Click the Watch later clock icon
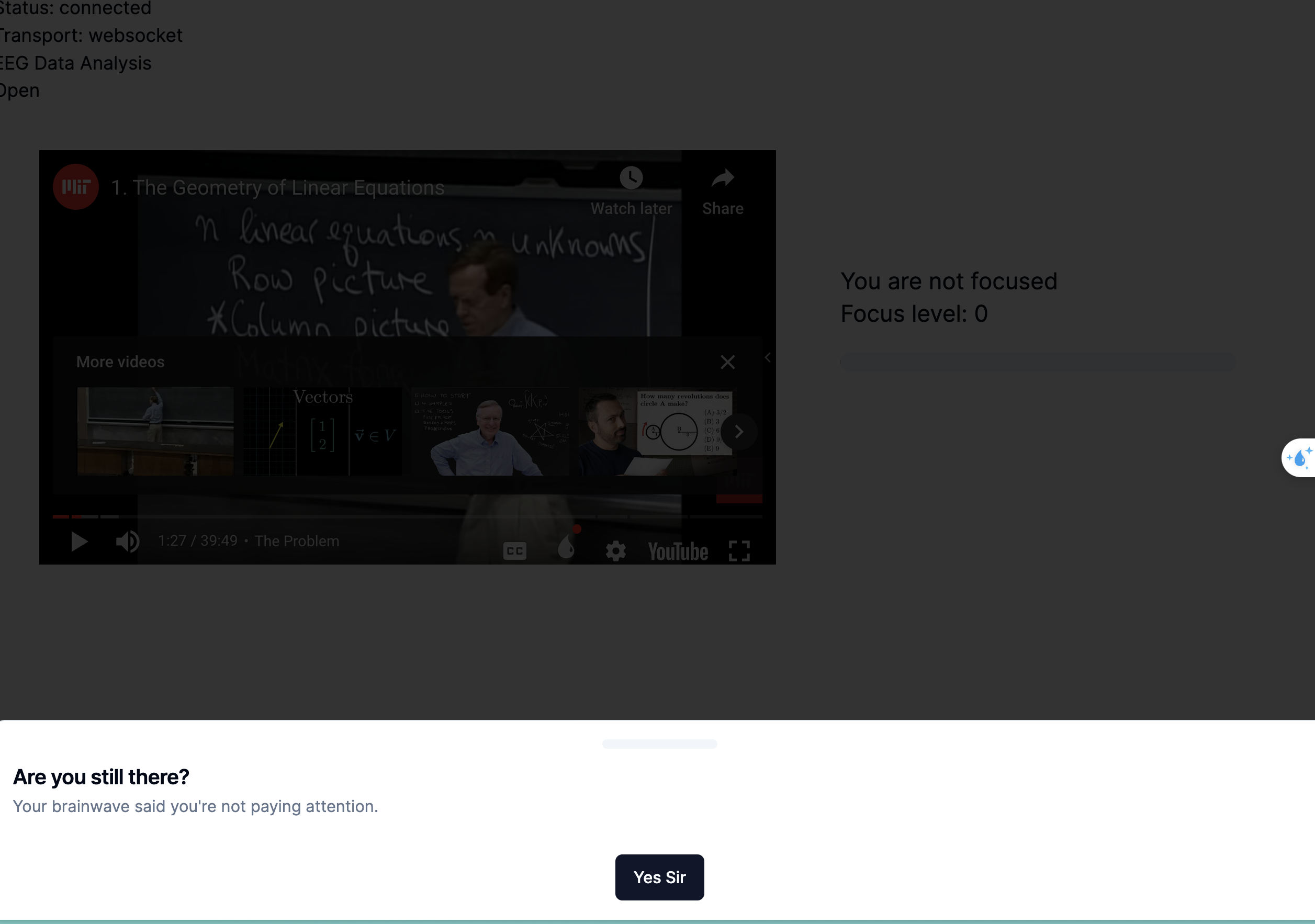The image size is (1315, 924). 631,178
